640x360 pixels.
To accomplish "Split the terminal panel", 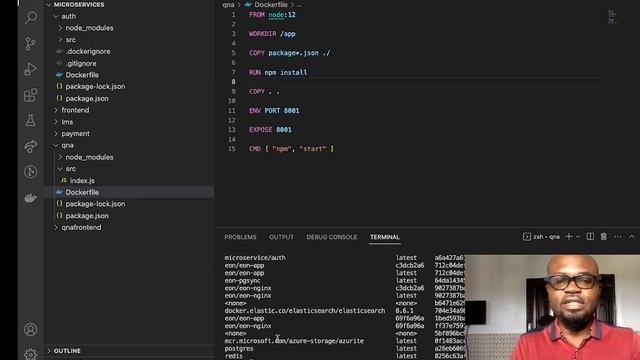I will [590, 237].
